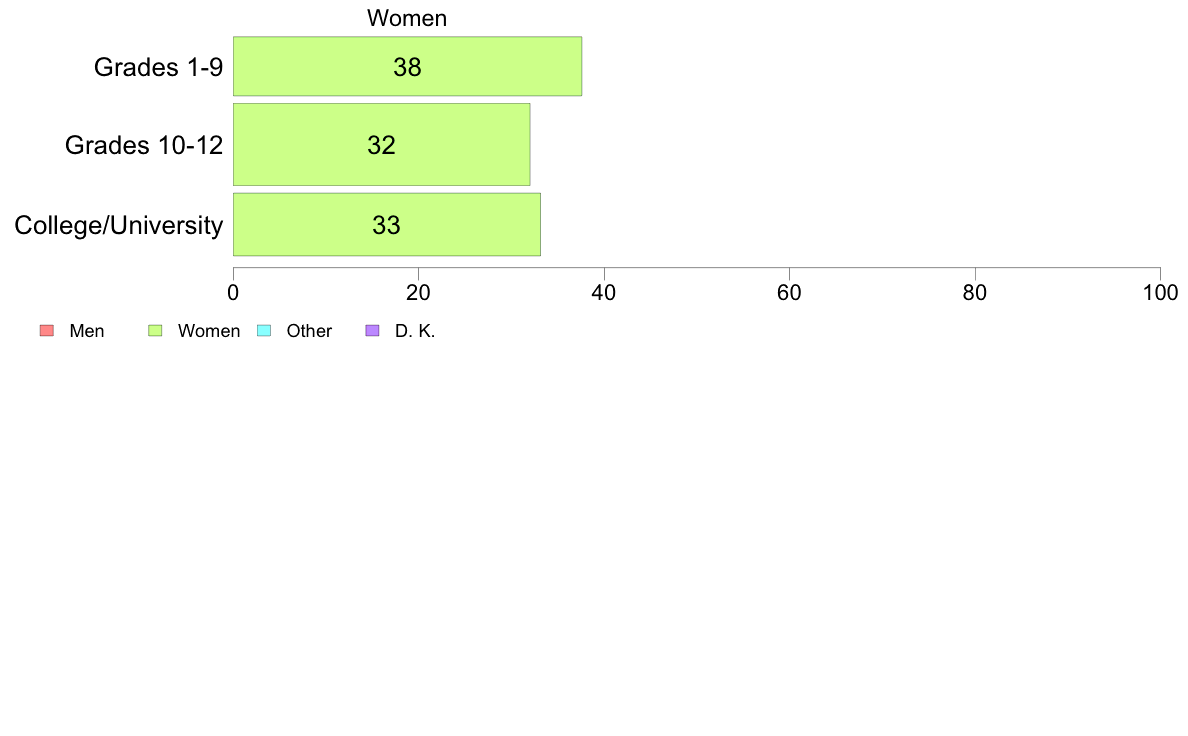Click the value 33 in the bar

pyautogui.click(x=386, y=225)
